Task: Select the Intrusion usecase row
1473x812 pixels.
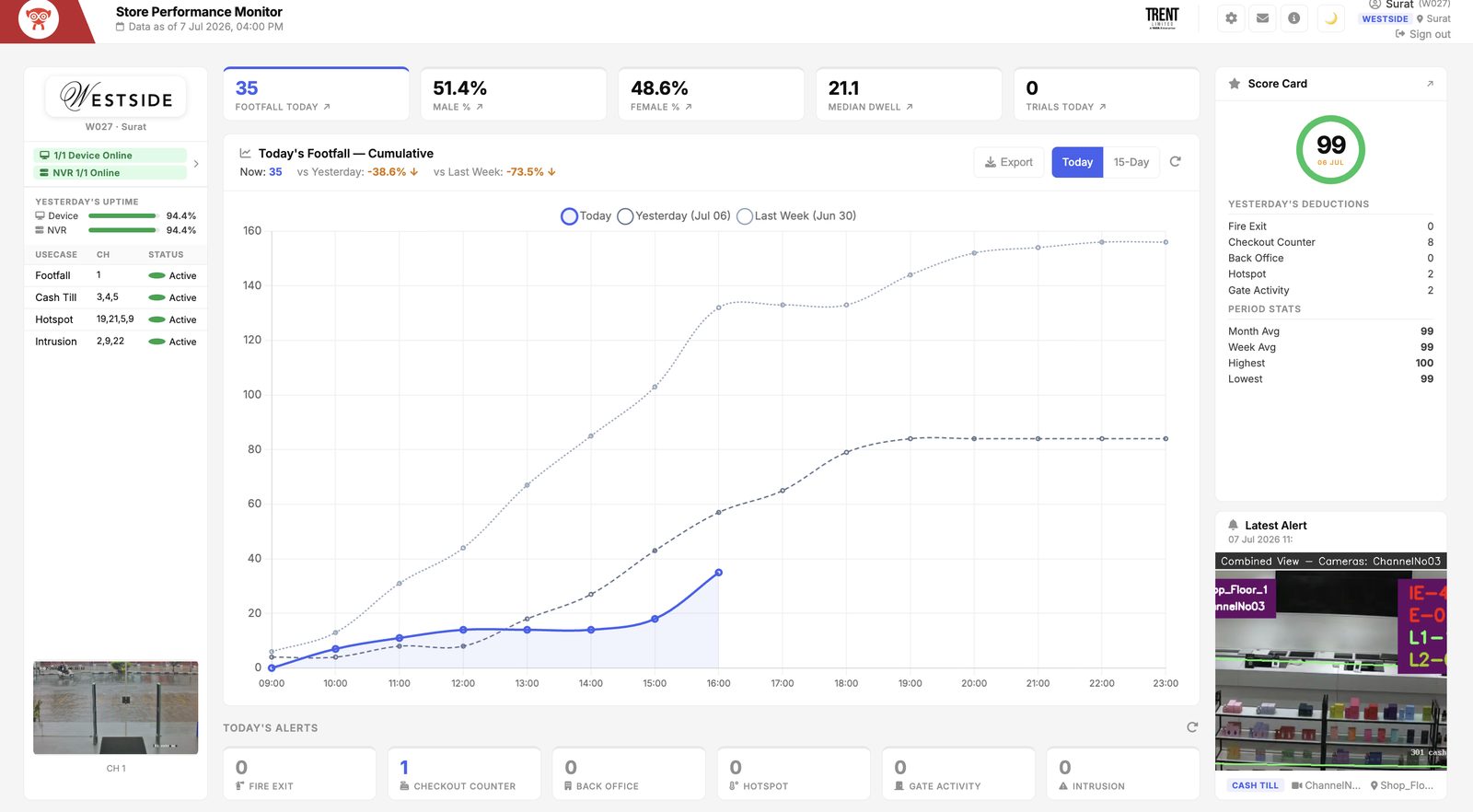Action: pyautogui.click(x=116, y=342)
